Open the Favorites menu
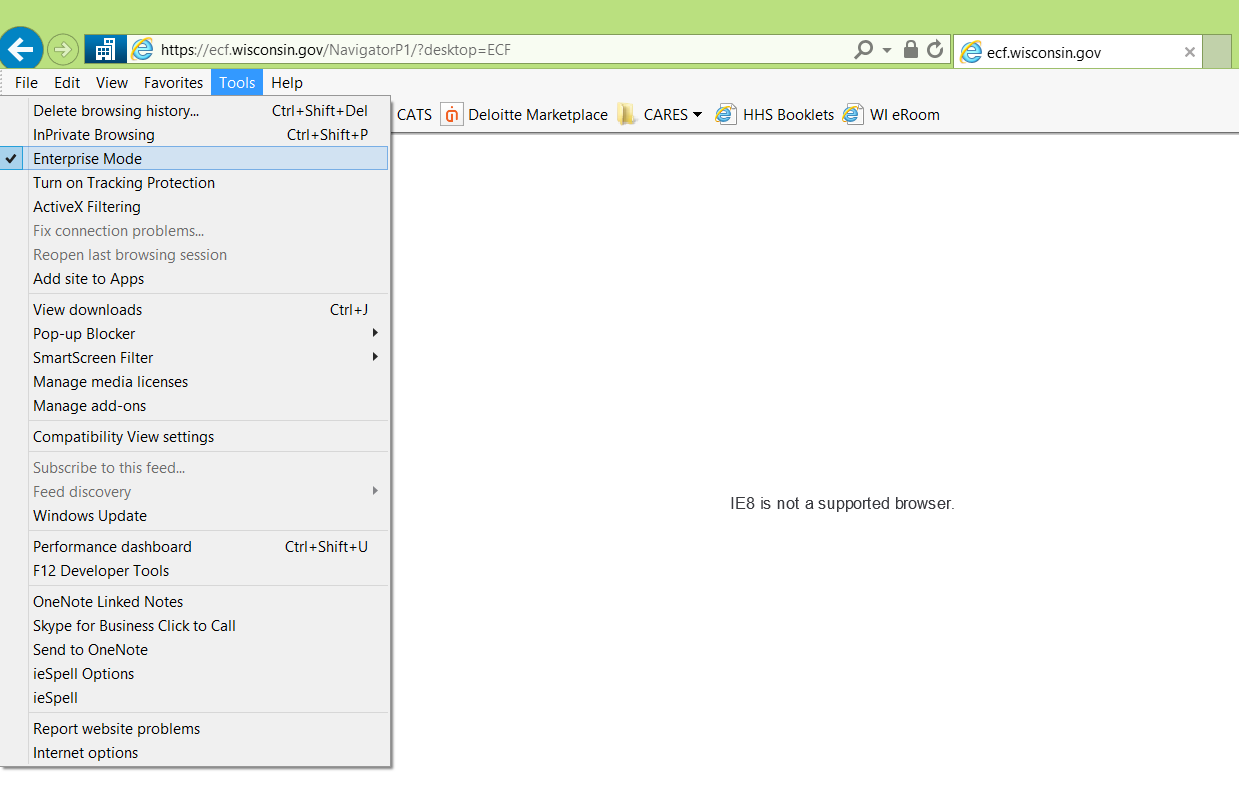The image size is (1239, 790). pos(173,82)
